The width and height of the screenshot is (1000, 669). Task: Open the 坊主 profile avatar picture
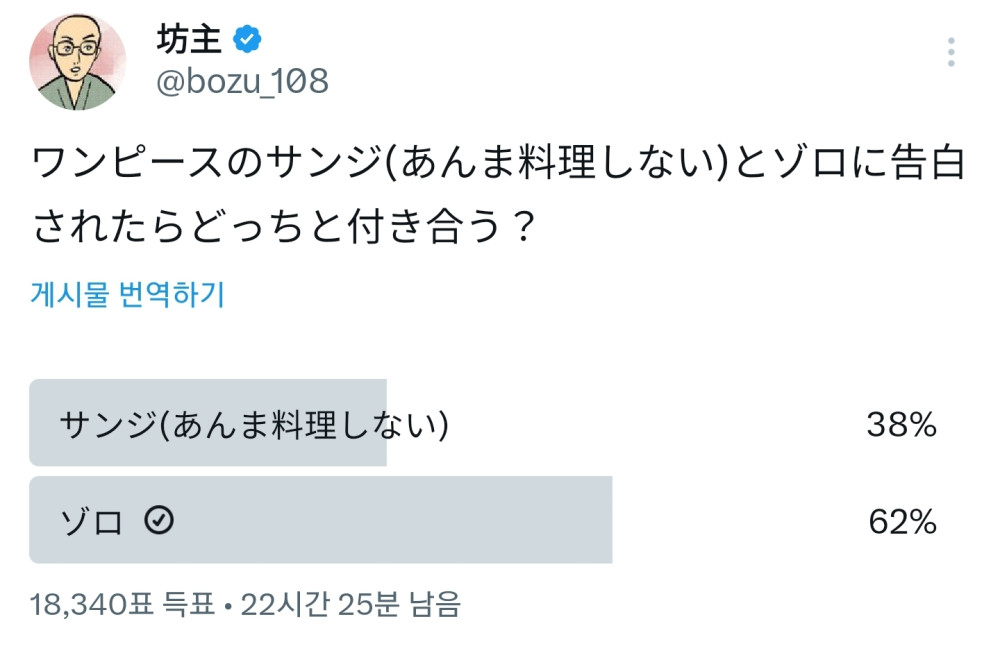click(77, 62)
